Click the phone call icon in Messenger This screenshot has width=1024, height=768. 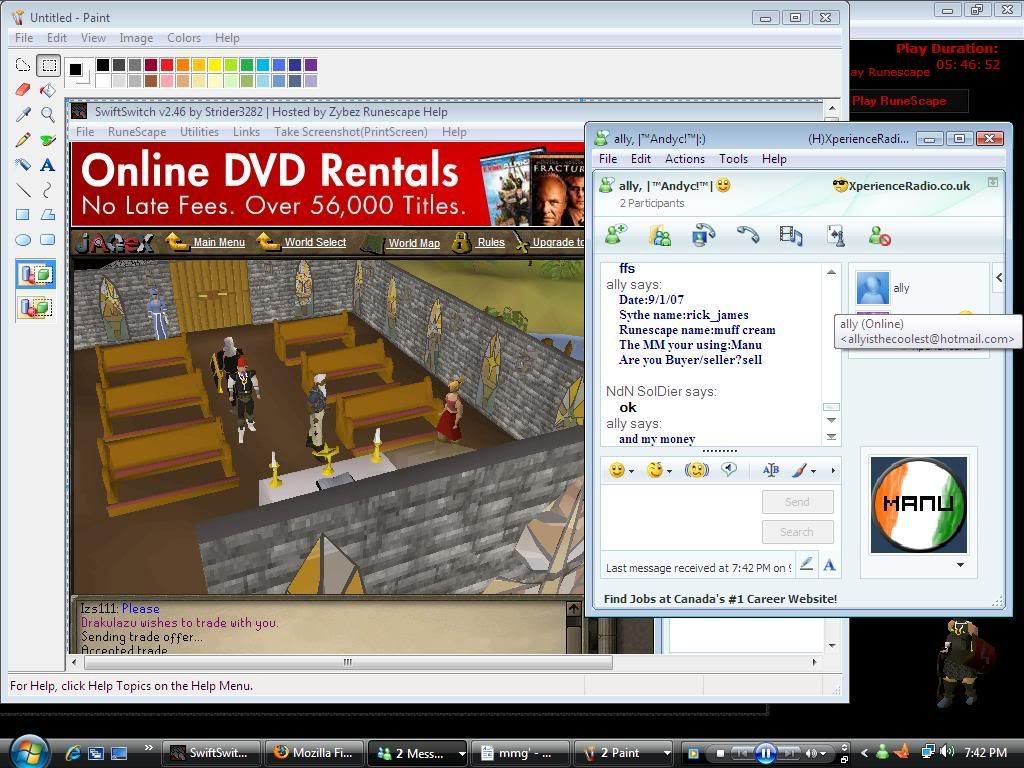[x=748, y=235]
